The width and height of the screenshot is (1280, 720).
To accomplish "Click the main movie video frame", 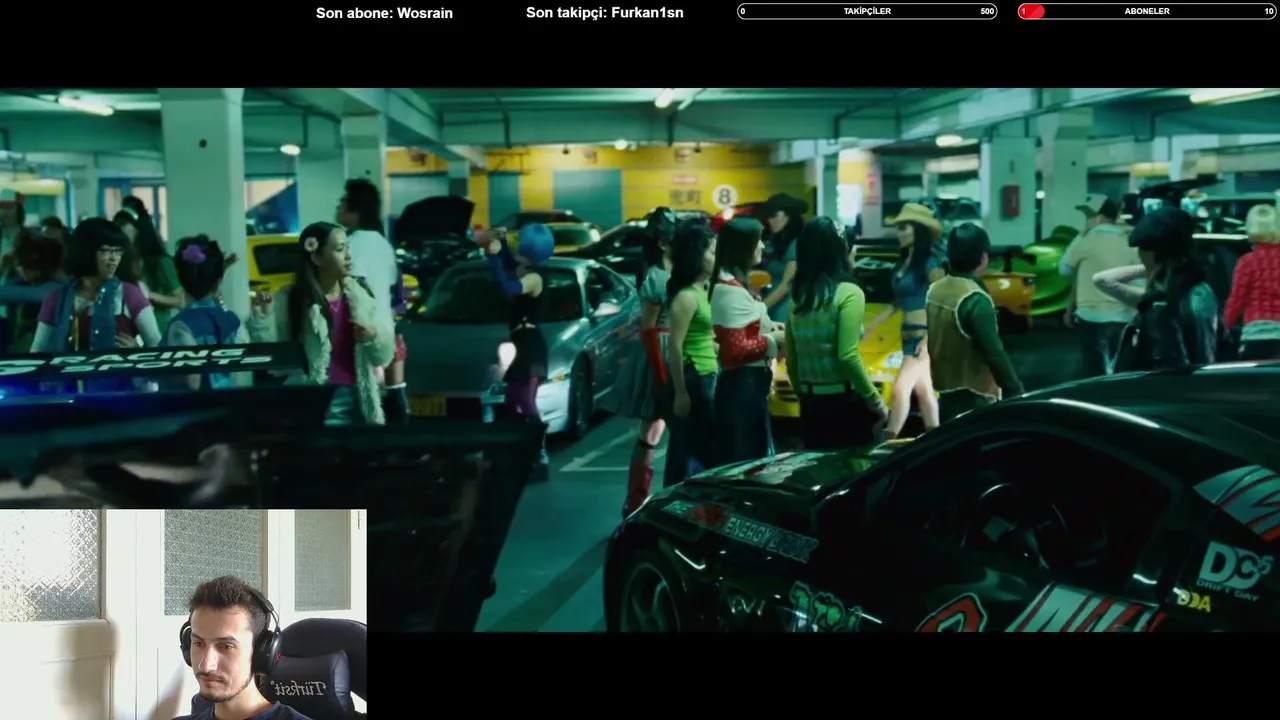I will [x=640, y=360].
